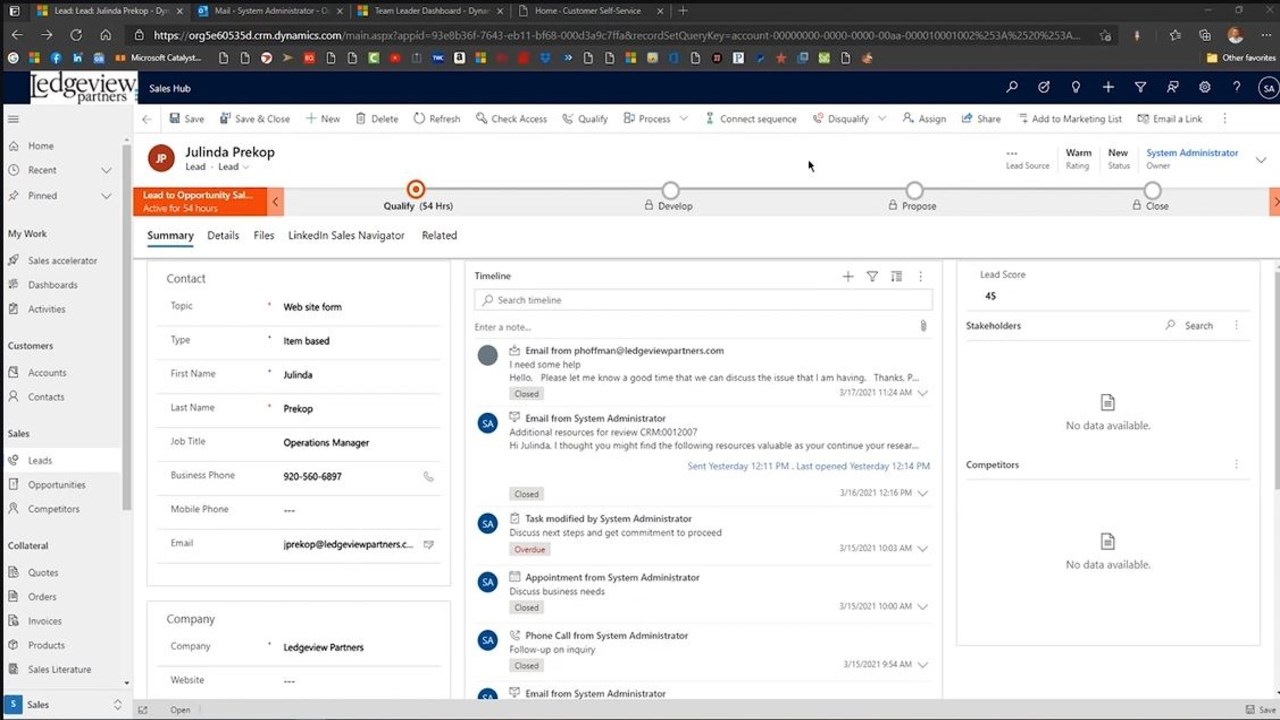Qualify the lead Julinda Prekop

(585, 118)
